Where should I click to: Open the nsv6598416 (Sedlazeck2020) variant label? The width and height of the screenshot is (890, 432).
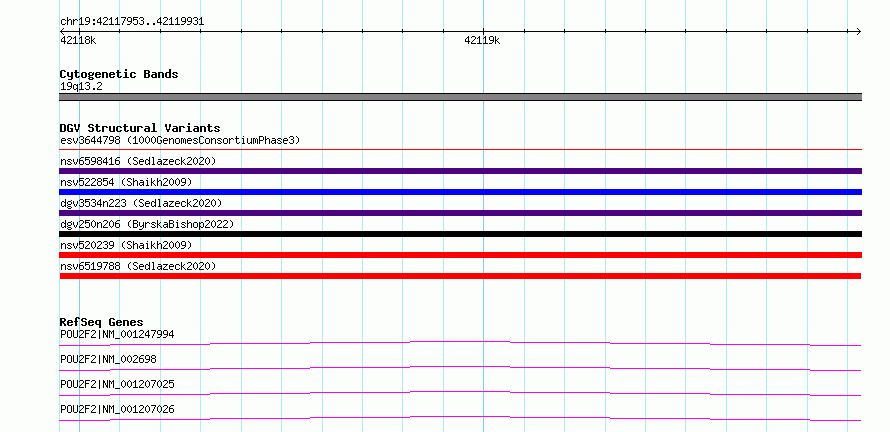tap(138, 161)
